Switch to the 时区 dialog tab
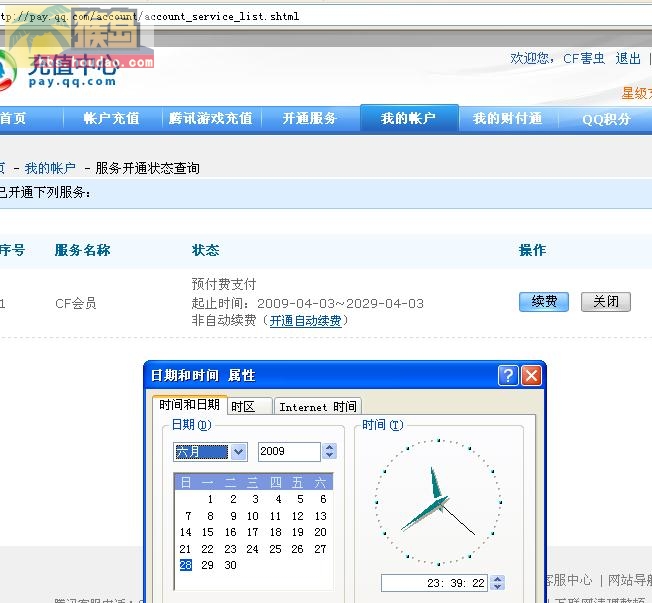 pyautogui.click(x=249, y=406)
